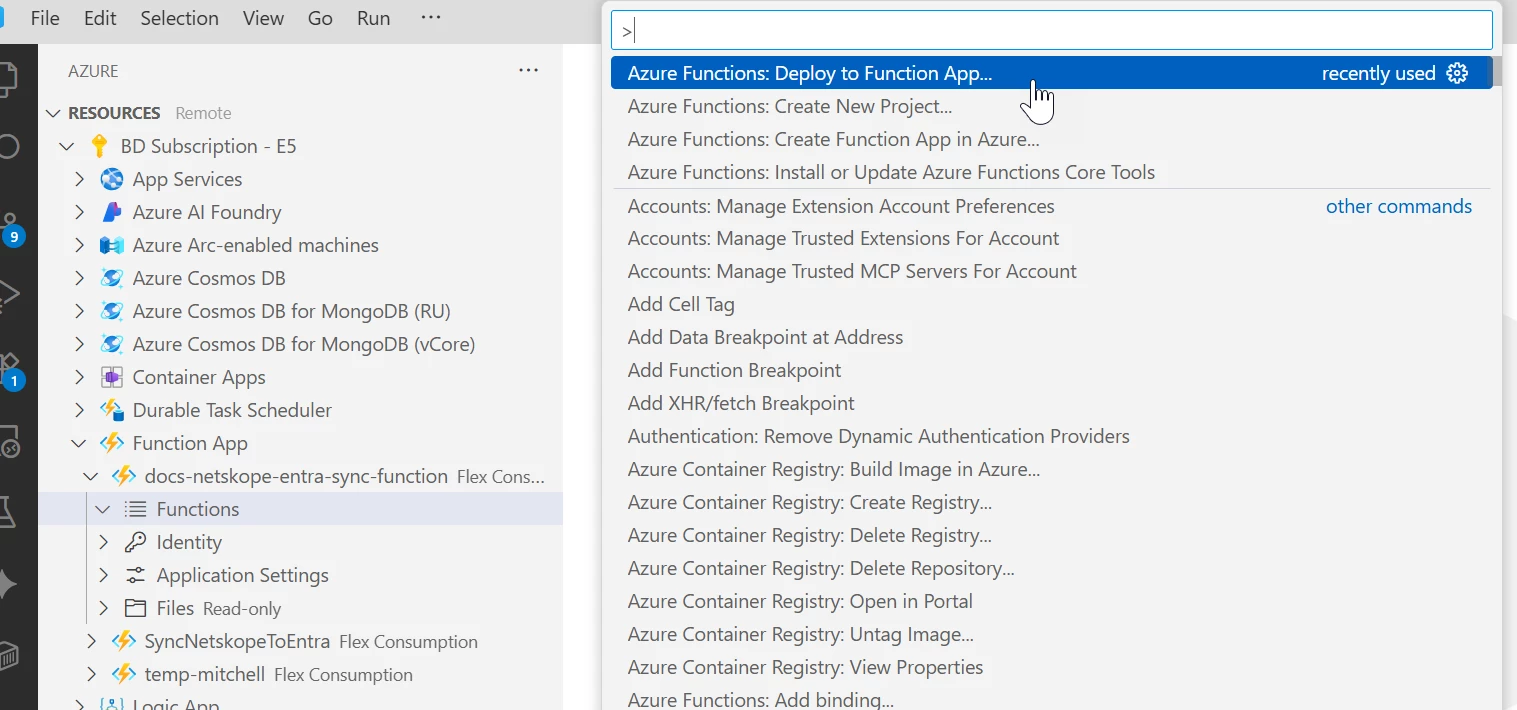Open the Edit menu

(100, 18)
